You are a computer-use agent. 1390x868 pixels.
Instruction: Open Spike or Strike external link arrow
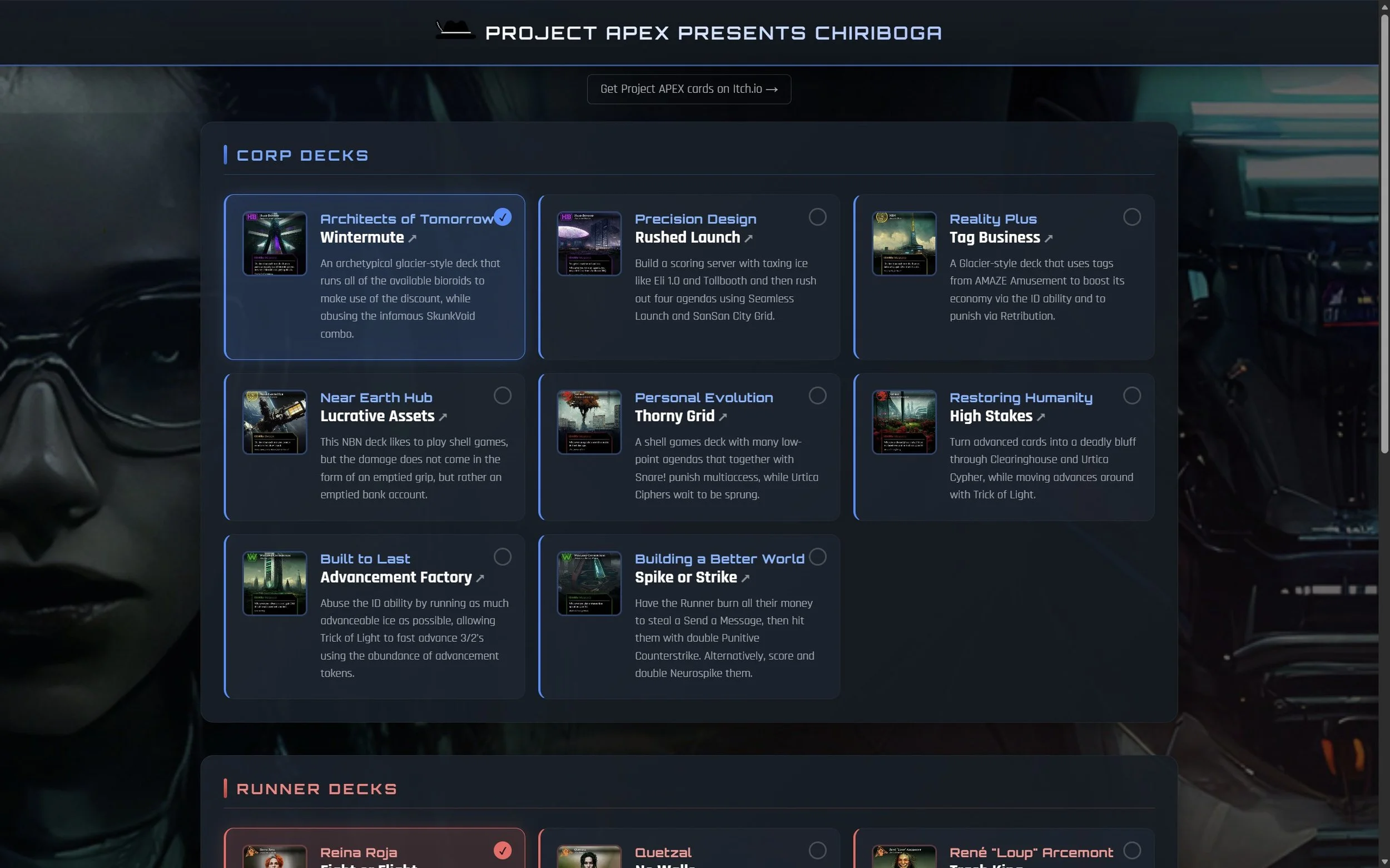click(x=746, y=578)
